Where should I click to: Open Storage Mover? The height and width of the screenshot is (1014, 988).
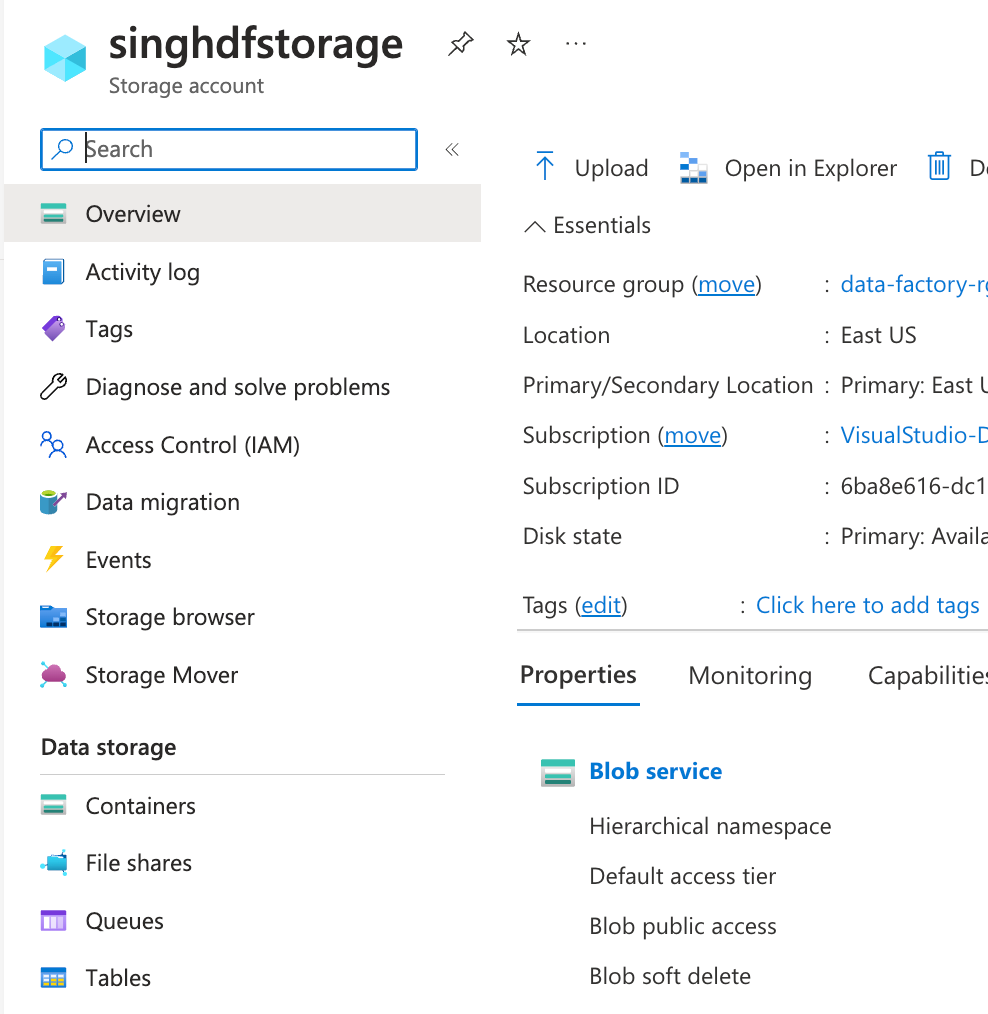162,675
